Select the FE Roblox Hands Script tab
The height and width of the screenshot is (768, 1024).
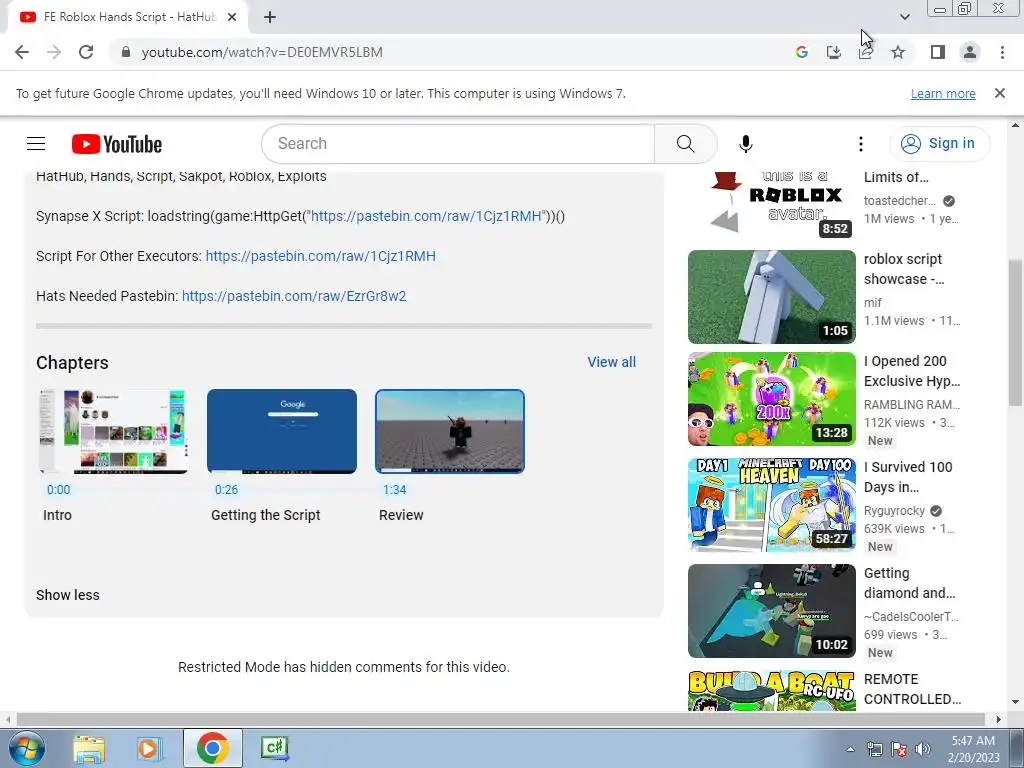pyautogui.click(x=127, y=17)
